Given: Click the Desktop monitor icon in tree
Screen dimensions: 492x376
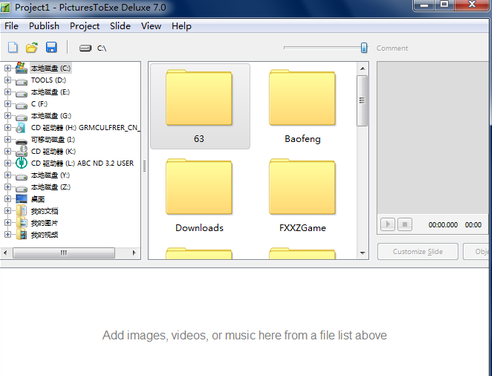Looking at the screenshot, I should coord(21,199).
